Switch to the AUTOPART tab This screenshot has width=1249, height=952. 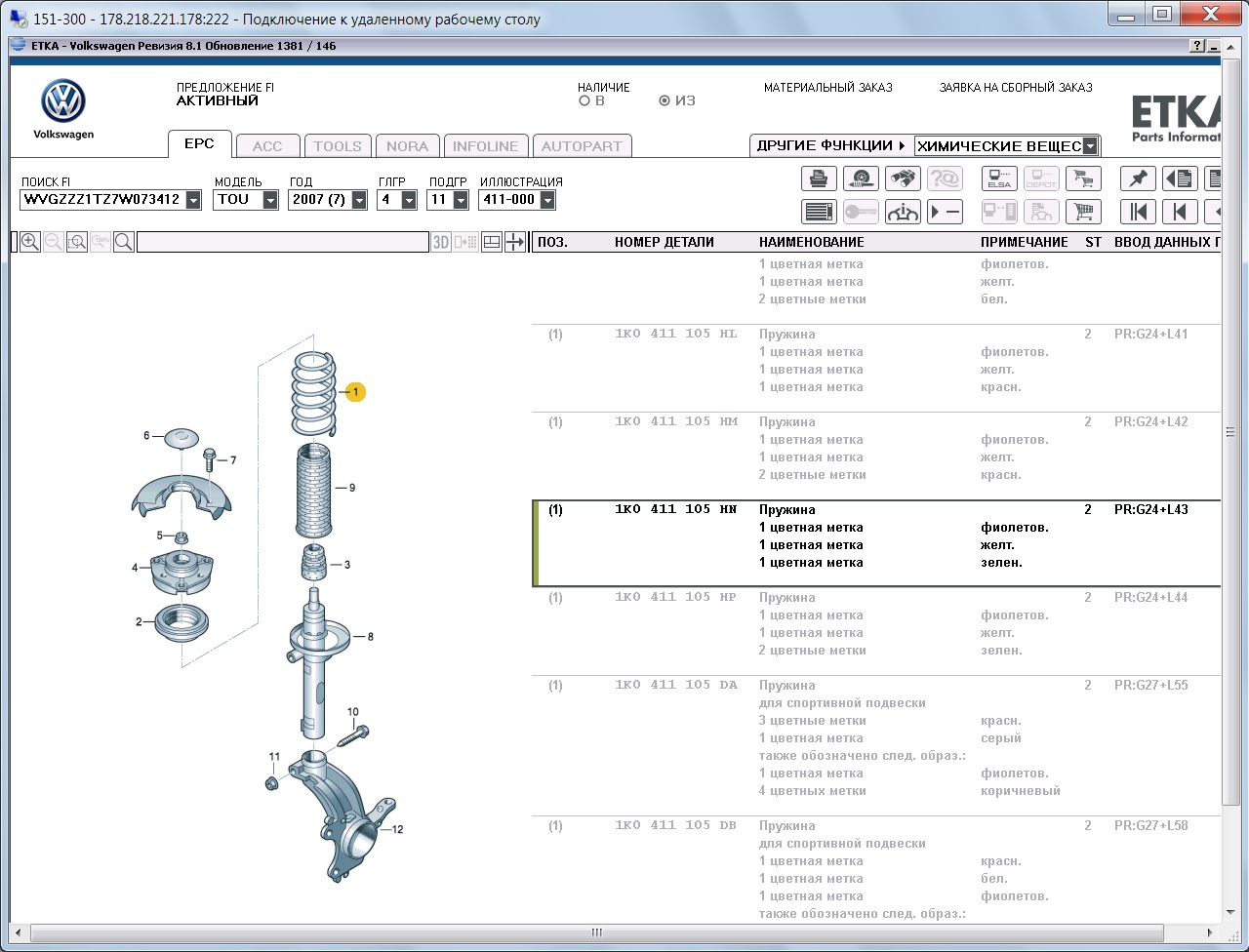tap(582, 146)
